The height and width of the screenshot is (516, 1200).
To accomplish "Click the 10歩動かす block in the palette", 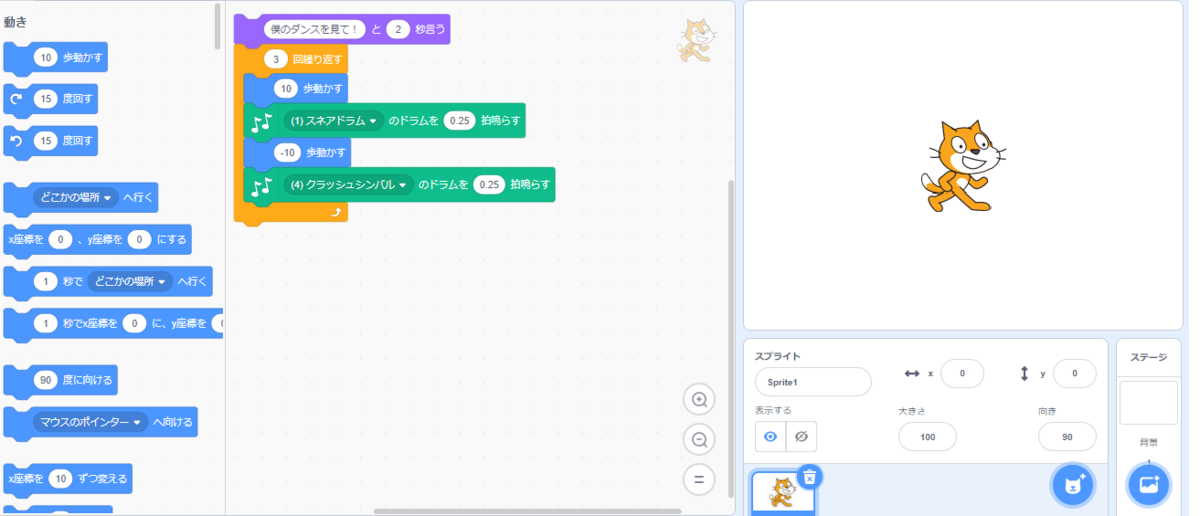I will click(x=55, y=58).
